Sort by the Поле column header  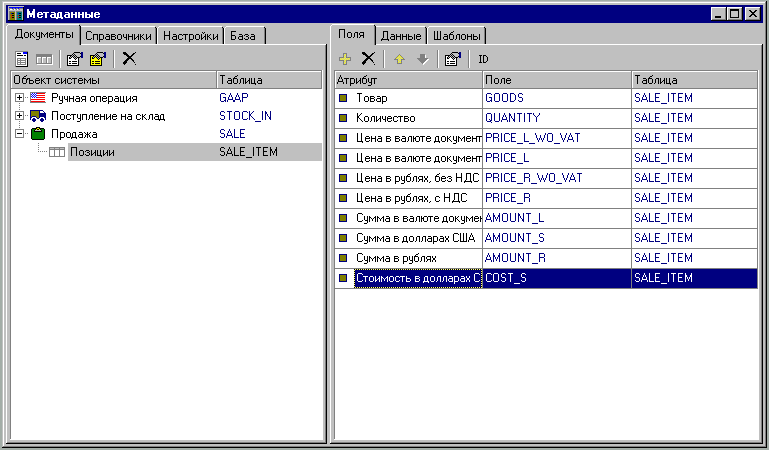[557, 80]
